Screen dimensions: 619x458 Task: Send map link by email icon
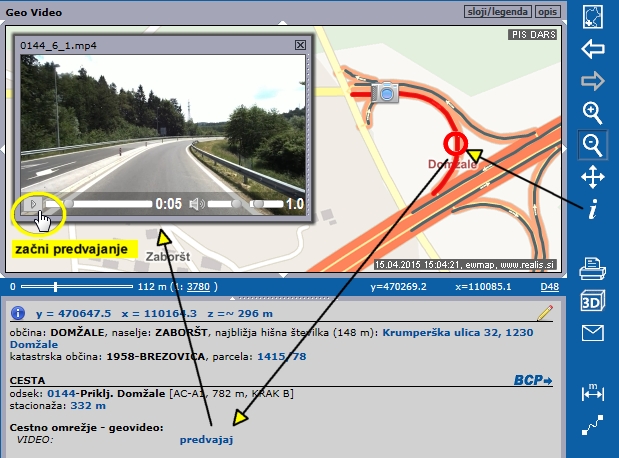(x=594, y=333)
